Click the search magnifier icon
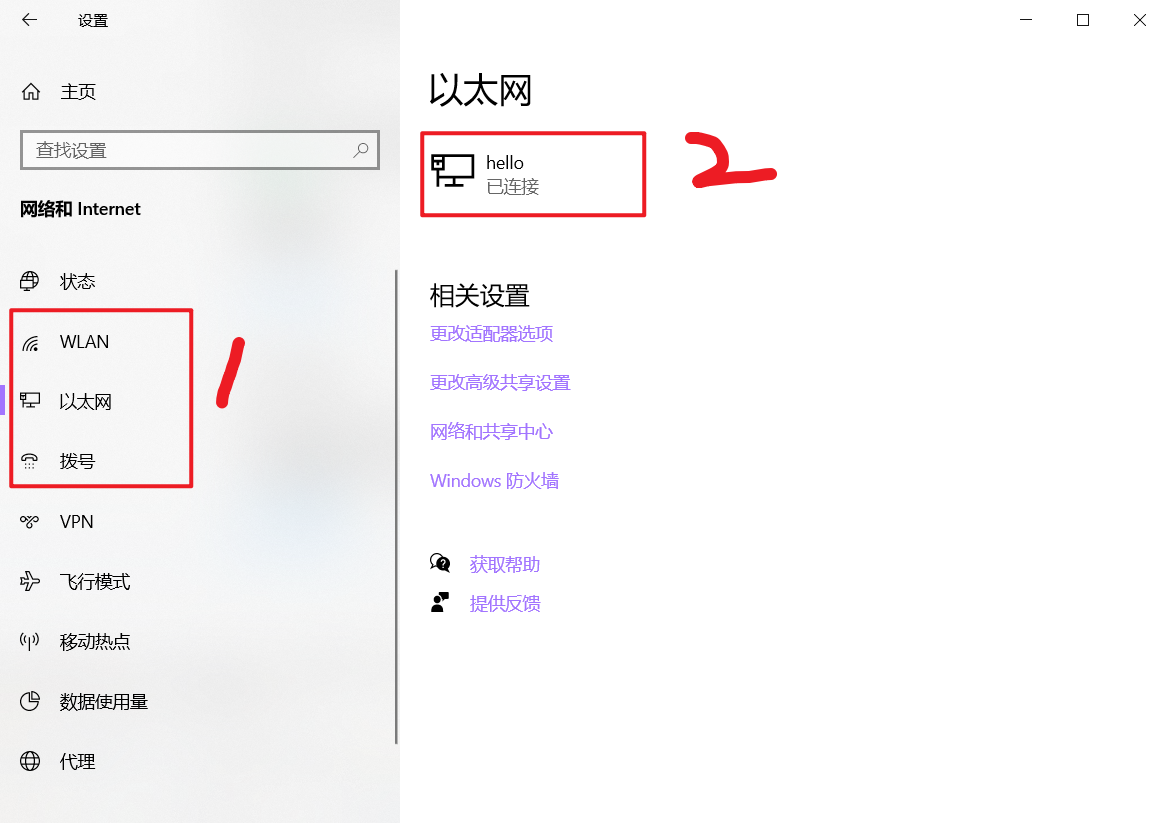Image resolution: width=1169 pixels, height=823 pixels. click(361, 150)
